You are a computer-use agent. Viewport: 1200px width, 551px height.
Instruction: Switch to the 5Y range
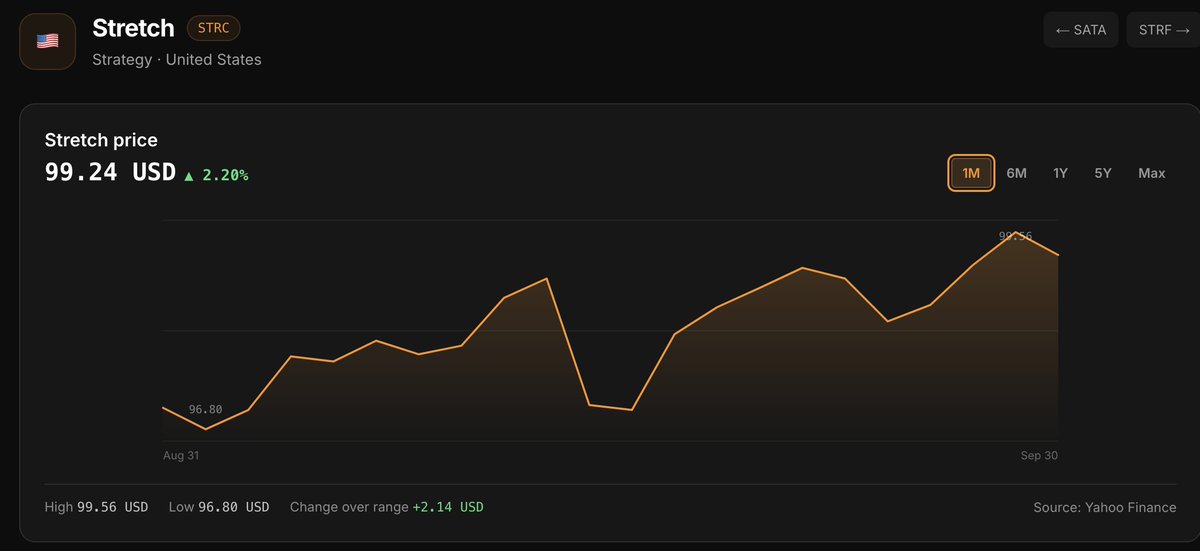[1103, 173]
